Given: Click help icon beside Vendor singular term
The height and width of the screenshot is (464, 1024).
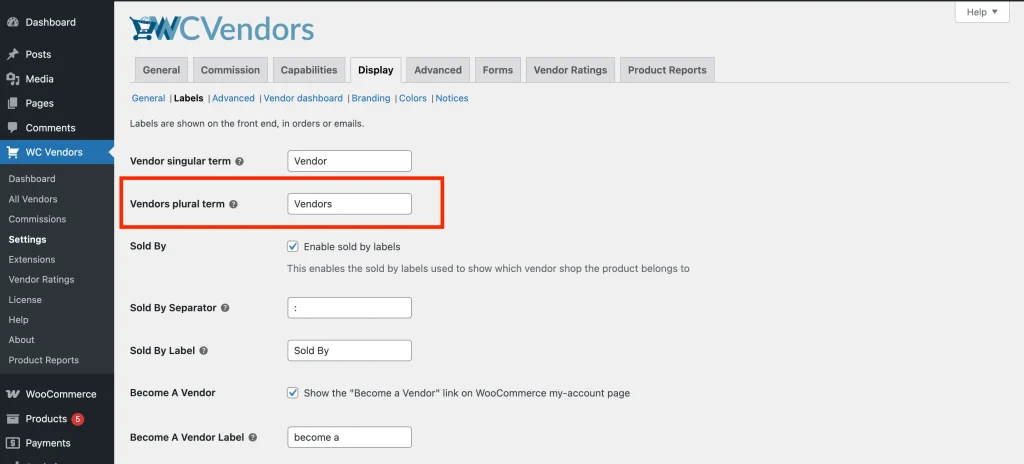Looking at the screenshot, I should [240, 161].
